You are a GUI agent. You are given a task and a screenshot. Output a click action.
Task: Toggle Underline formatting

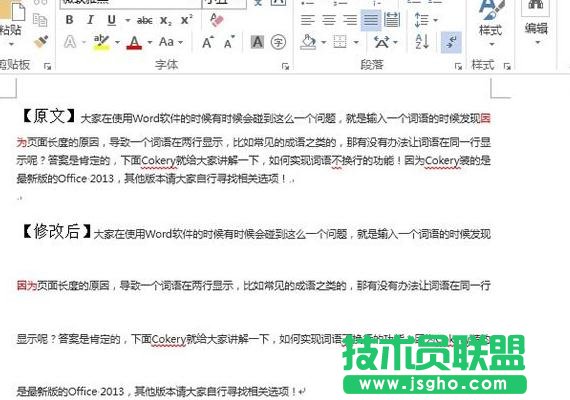point(112,20)
